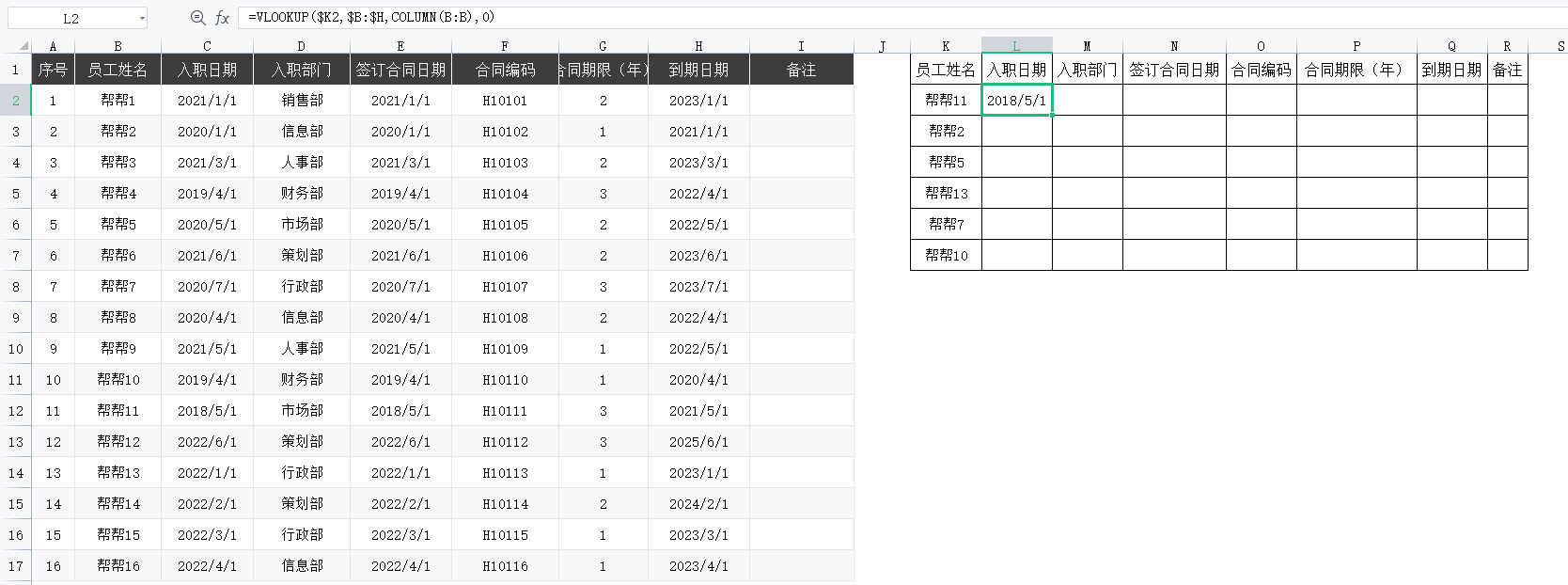Viewport: 1568px width, 585px height.
Task: Click the 入职部门 header in column M
Action: coord(1087,70)
